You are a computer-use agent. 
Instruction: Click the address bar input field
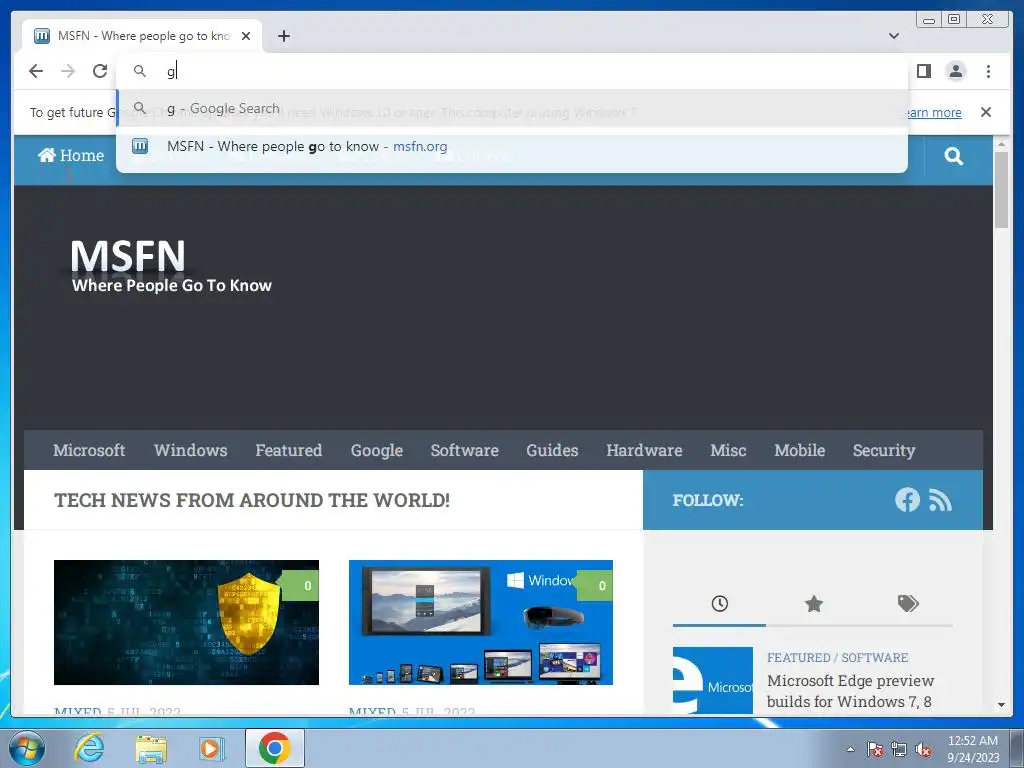click(512, 71)
